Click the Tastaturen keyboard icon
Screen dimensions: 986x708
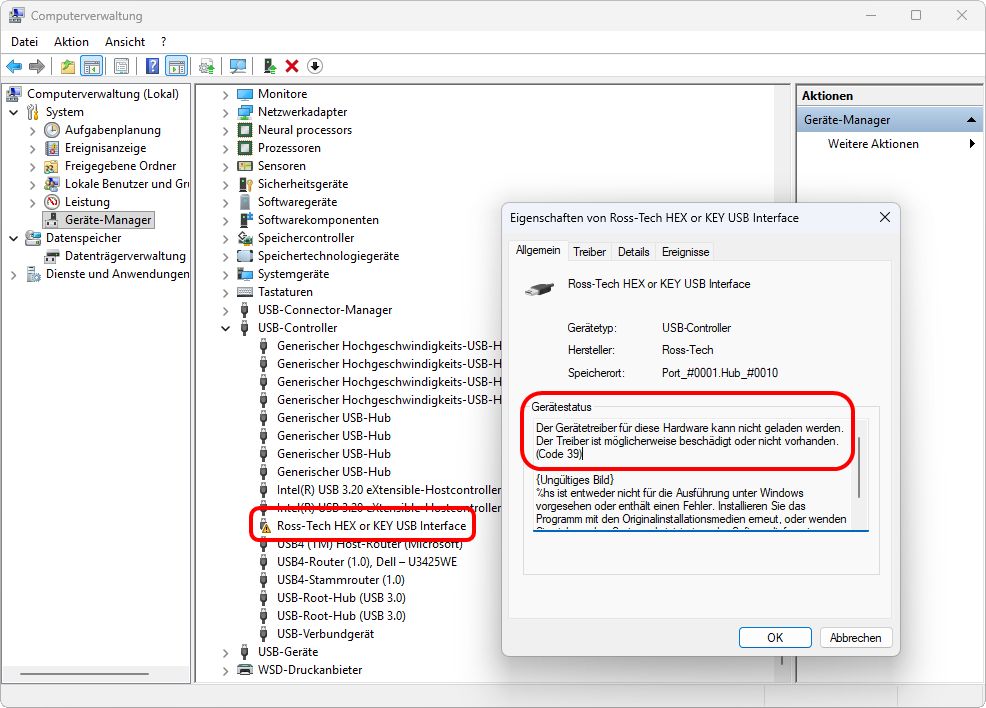(245, 292)
